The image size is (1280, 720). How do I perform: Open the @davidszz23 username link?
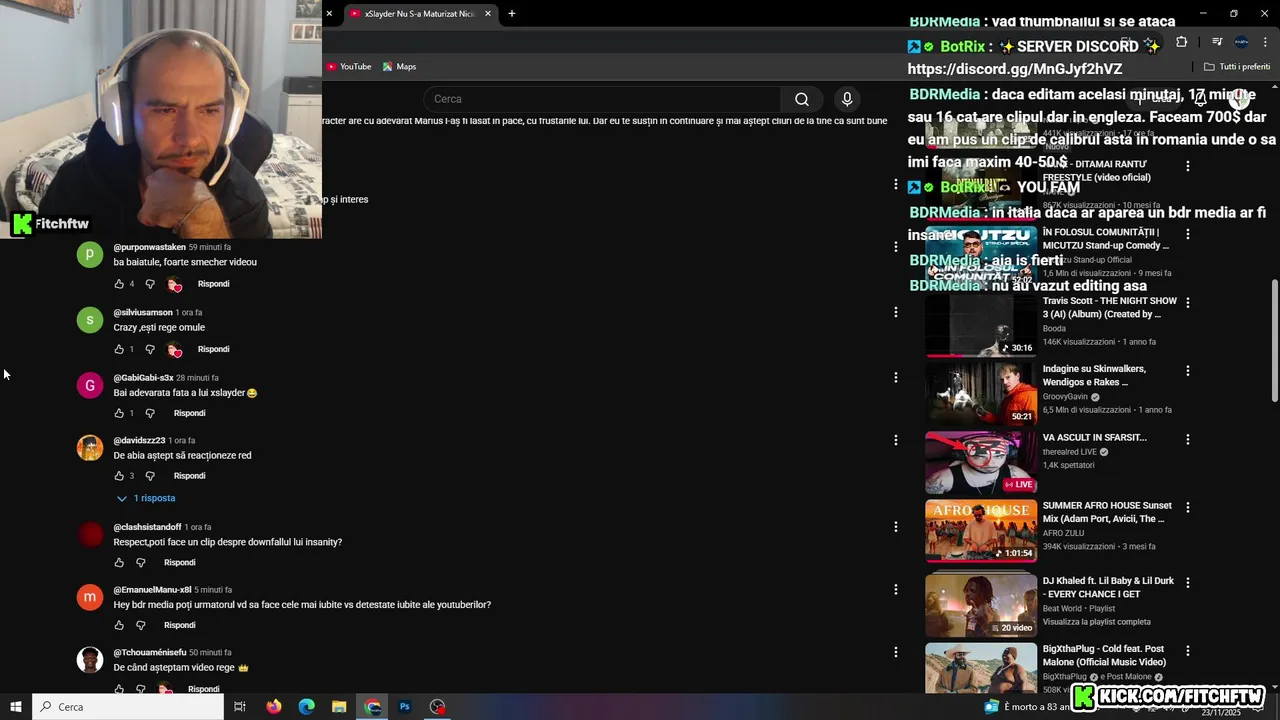point(139,441)
